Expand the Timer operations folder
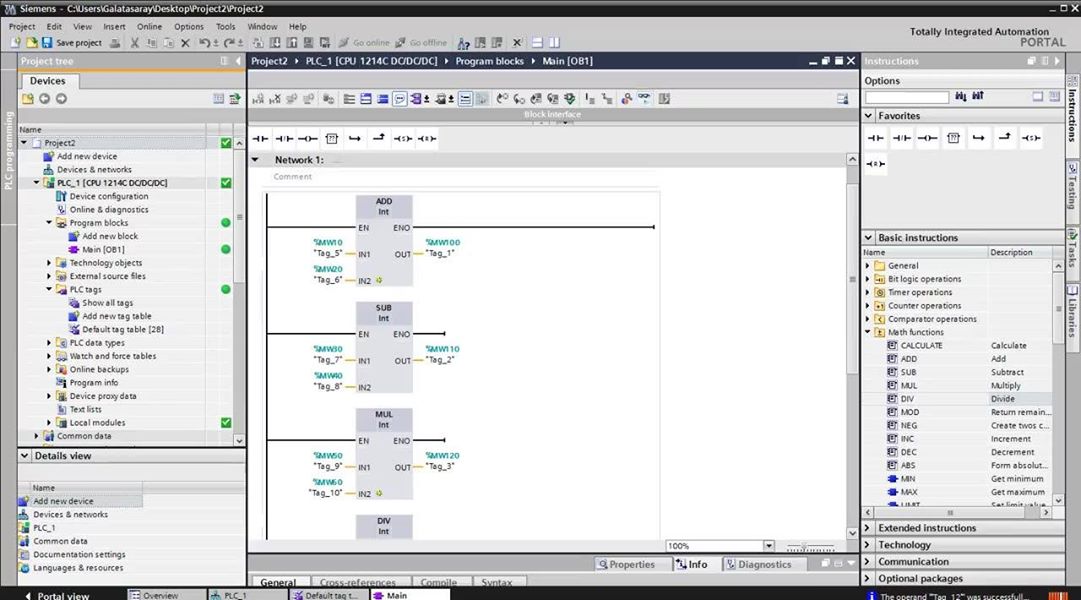Viewport: 1081px width, 600px height. coord(868,292)
